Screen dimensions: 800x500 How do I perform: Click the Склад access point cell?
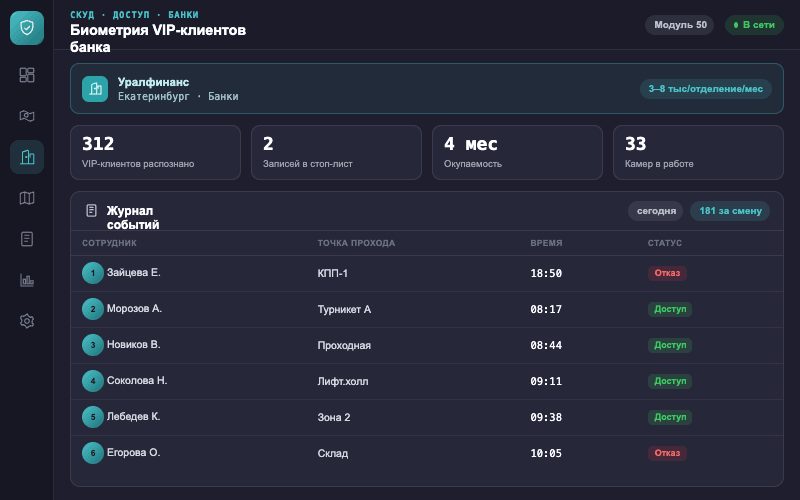pos(333,454)
